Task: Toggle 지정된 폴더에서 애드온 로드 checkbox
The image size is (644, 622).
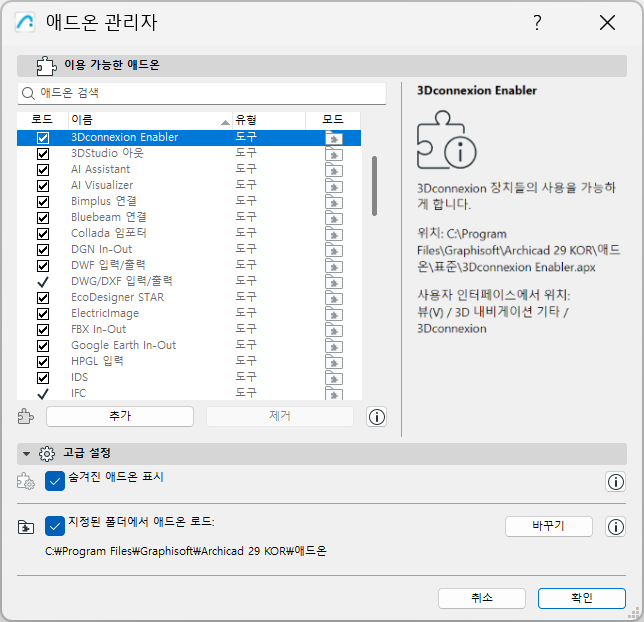Action: [55, 526]
